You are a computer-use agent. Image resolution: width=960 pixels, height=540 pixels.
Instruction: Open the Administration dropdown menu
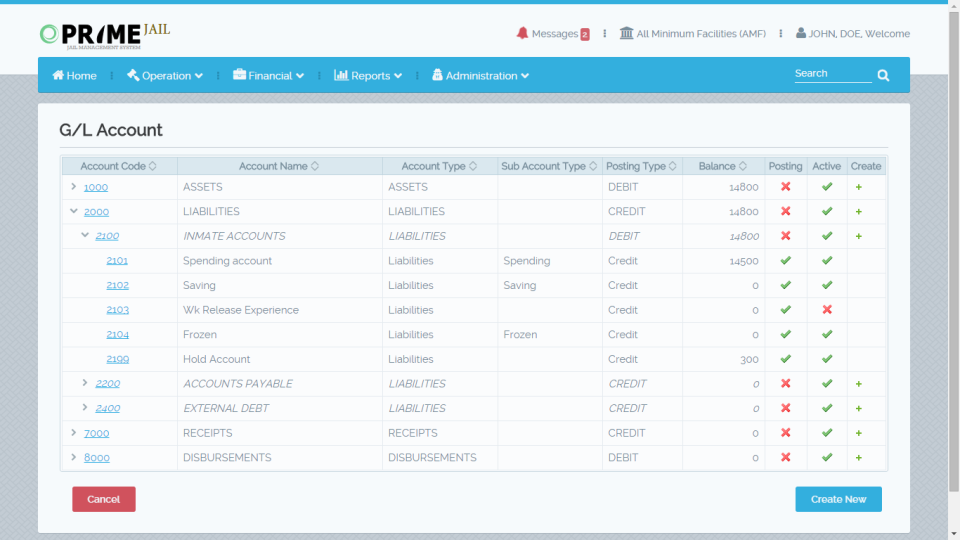point(480,75)
